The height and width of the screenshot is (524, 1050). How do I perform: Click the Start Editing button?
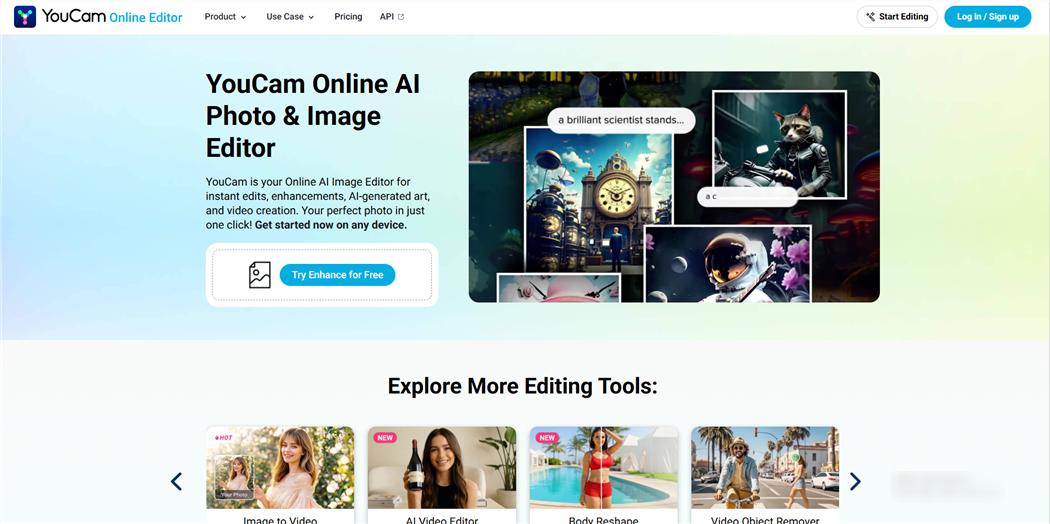tap(897, 17)
